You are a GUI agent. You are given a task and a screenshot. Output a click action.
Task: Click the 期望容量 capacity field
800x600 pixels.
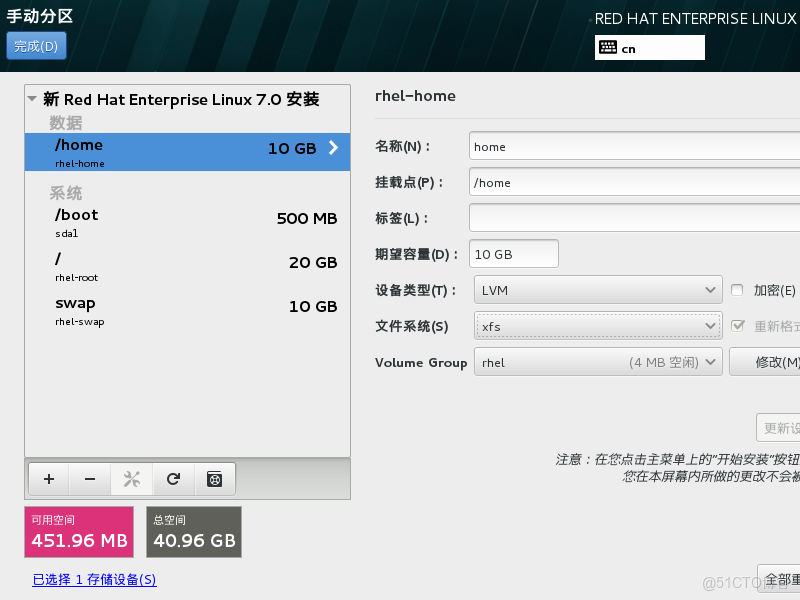click(x=513, y=253)
